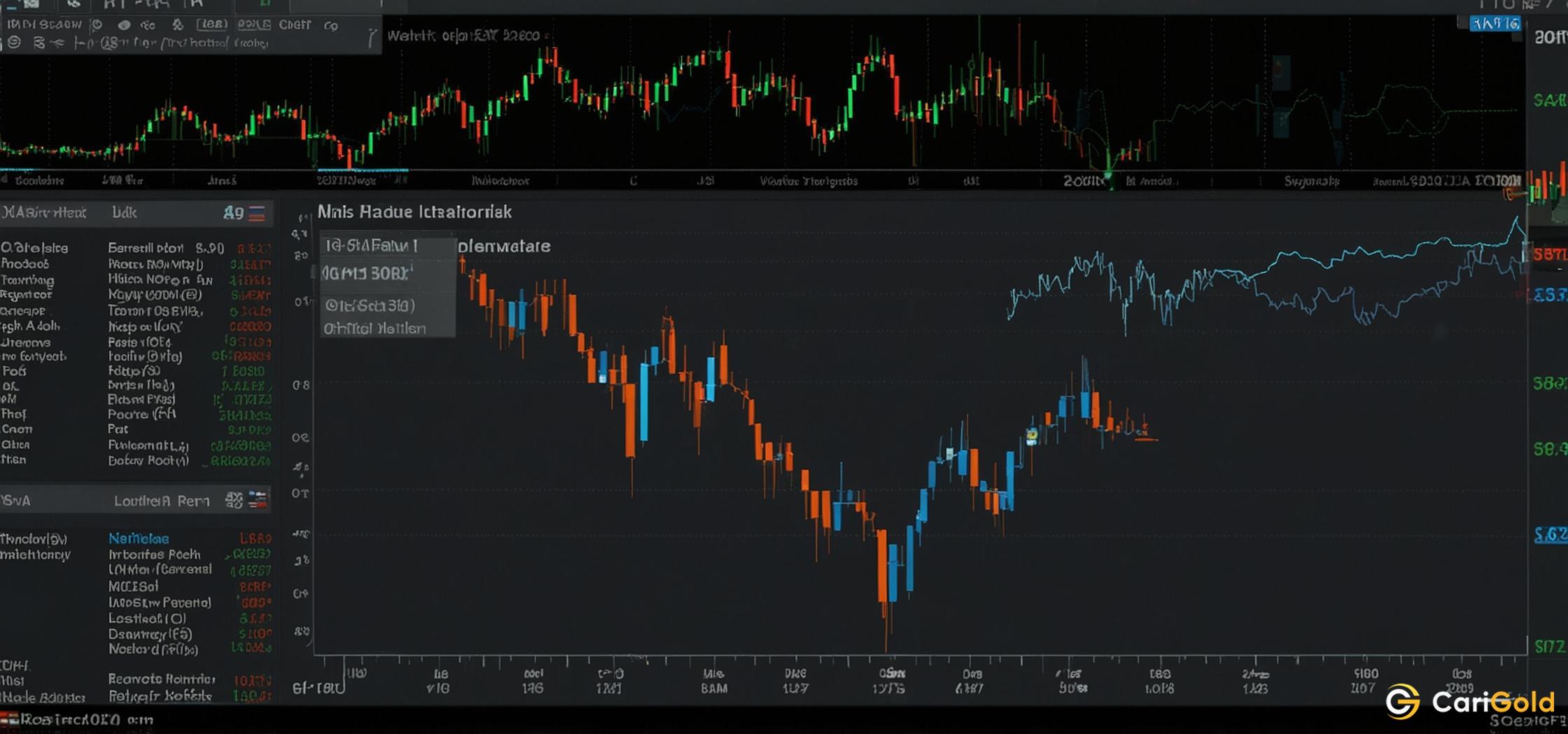
Task: Click the settings icon in the 'Louthreifl Rern' header
Action: pos(234,500)
